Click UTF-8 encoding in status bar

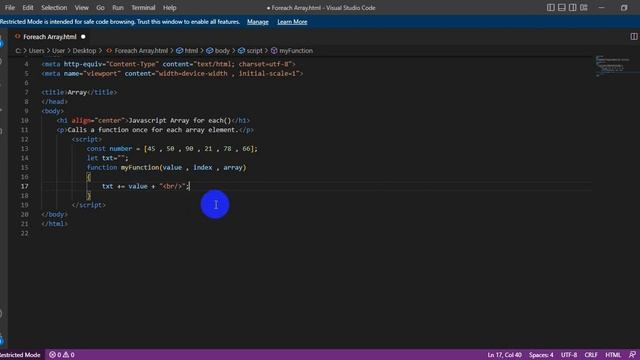pyautogui.click(x=569, y=355)
